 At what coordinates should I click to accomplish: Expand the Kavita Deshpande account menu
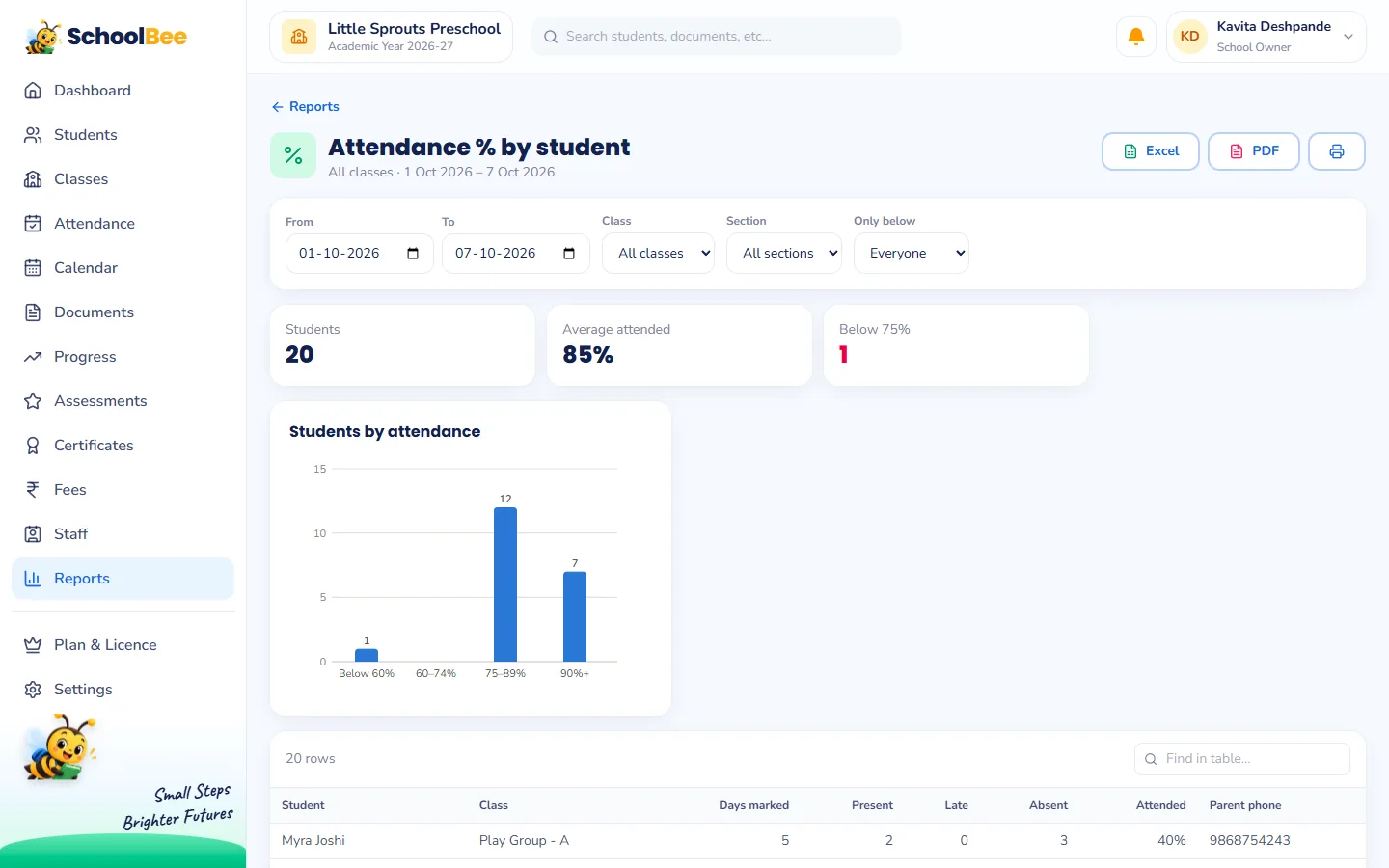pos(1266,37)
